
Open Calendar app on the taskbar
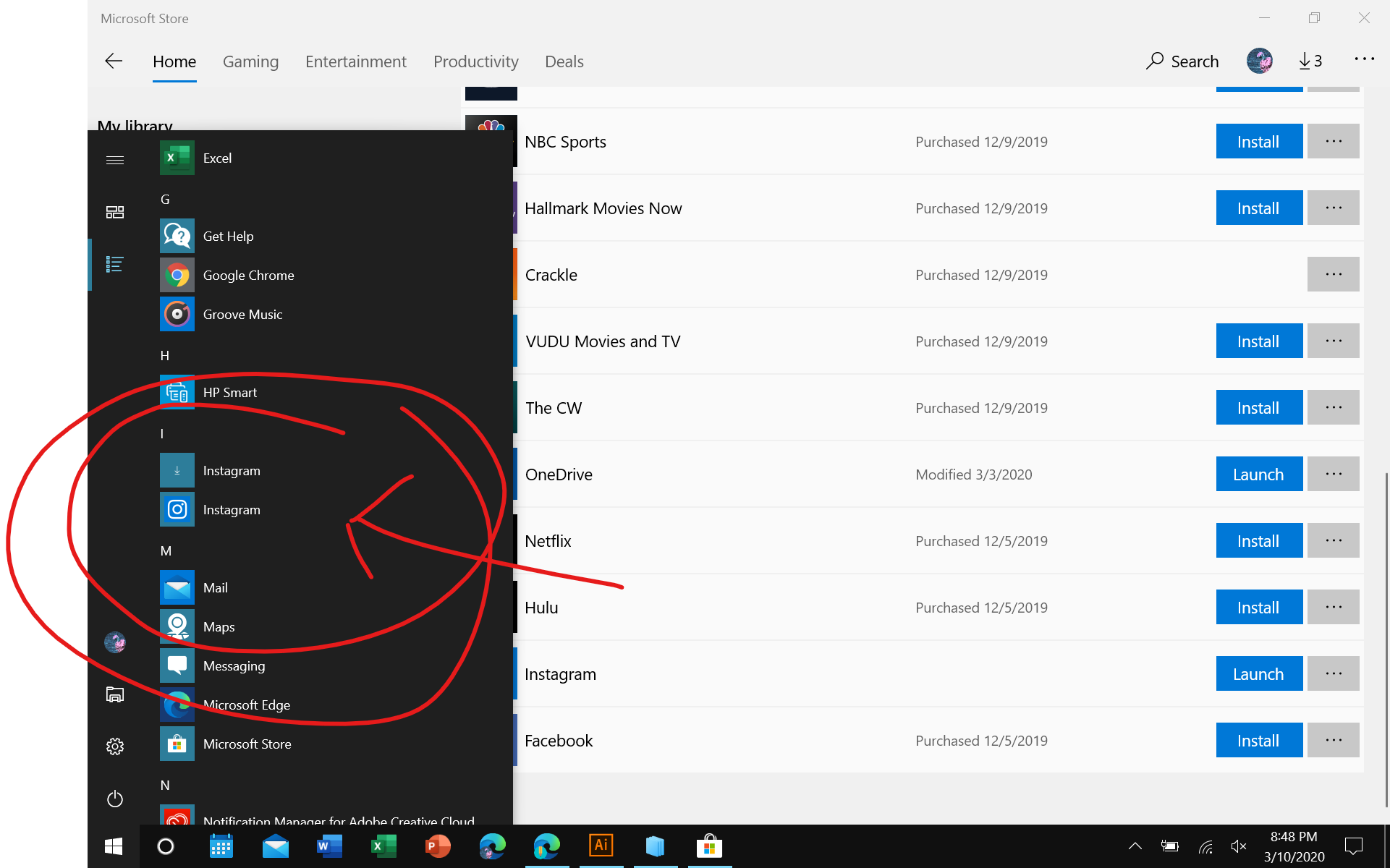221,846
